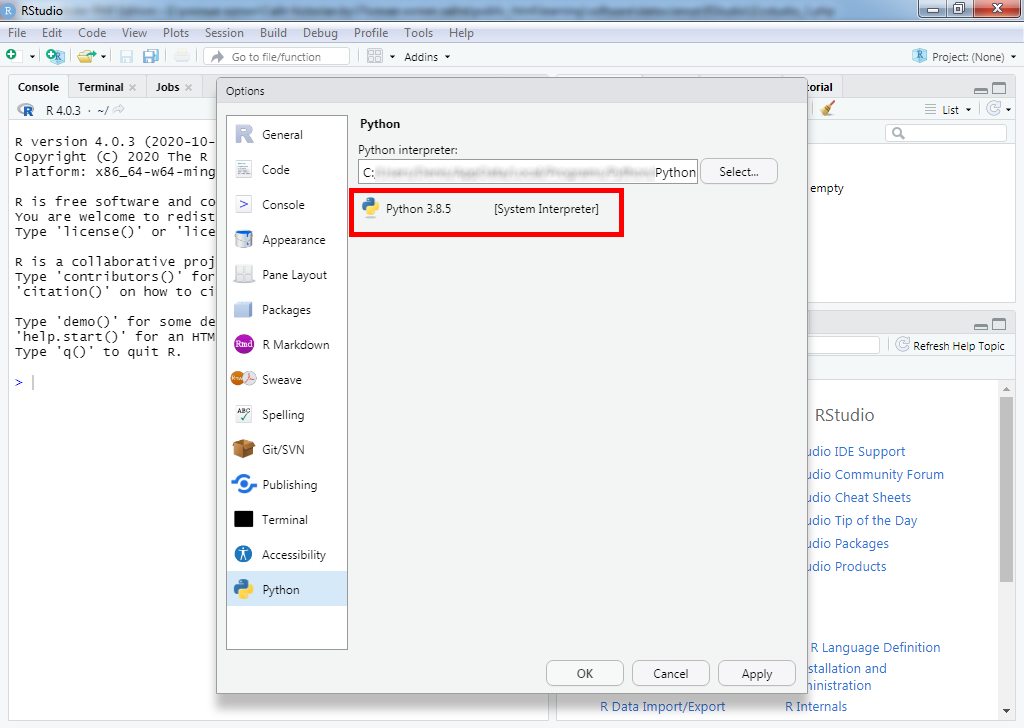The height and width of the screenshot is (728, 1024).
Task: Click the Save all documents icon
Action: click(x=151, y=57)
